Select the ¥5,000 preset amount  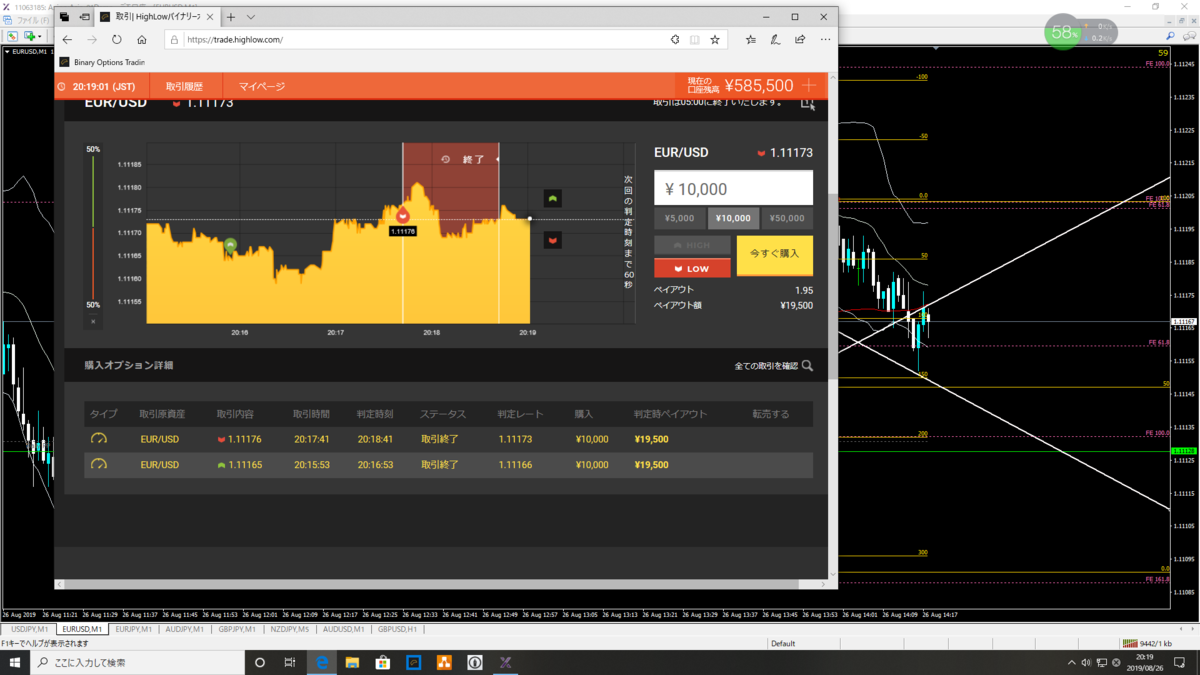coord(680,218)
